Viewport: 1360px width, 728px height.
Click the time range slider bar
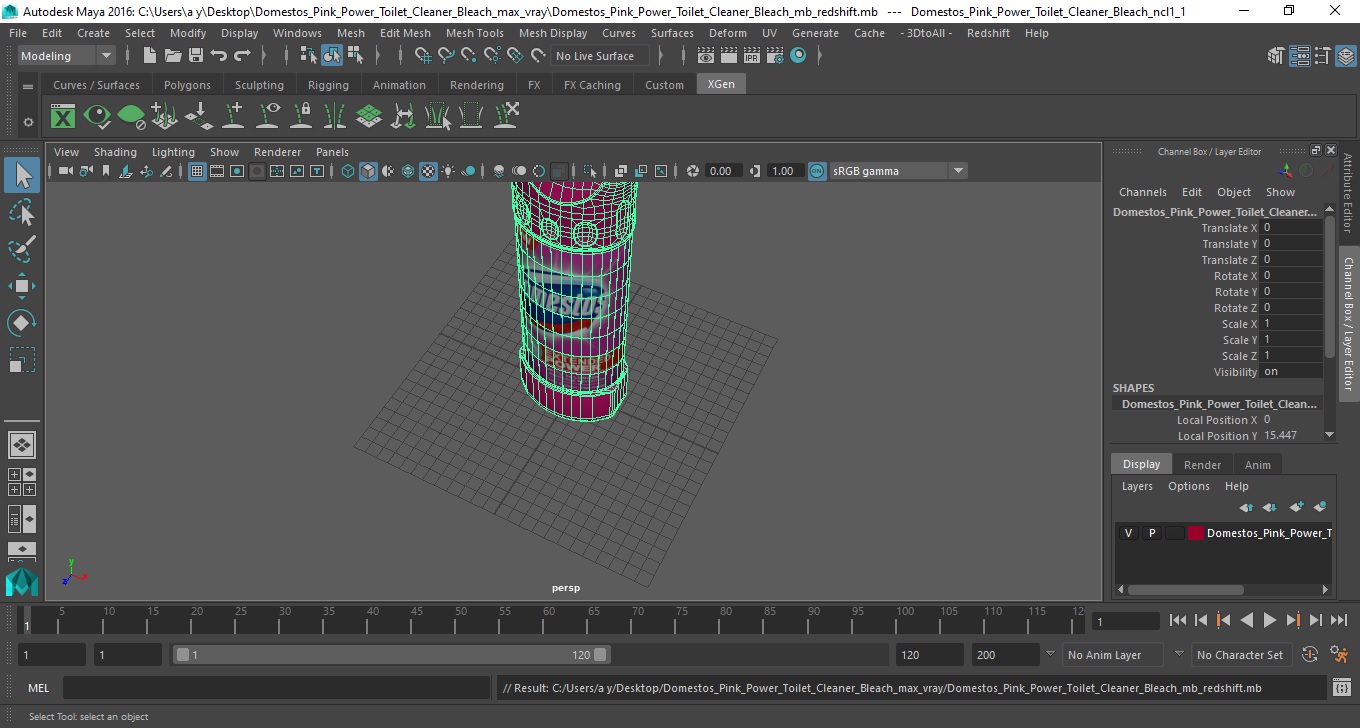point(391,655)
